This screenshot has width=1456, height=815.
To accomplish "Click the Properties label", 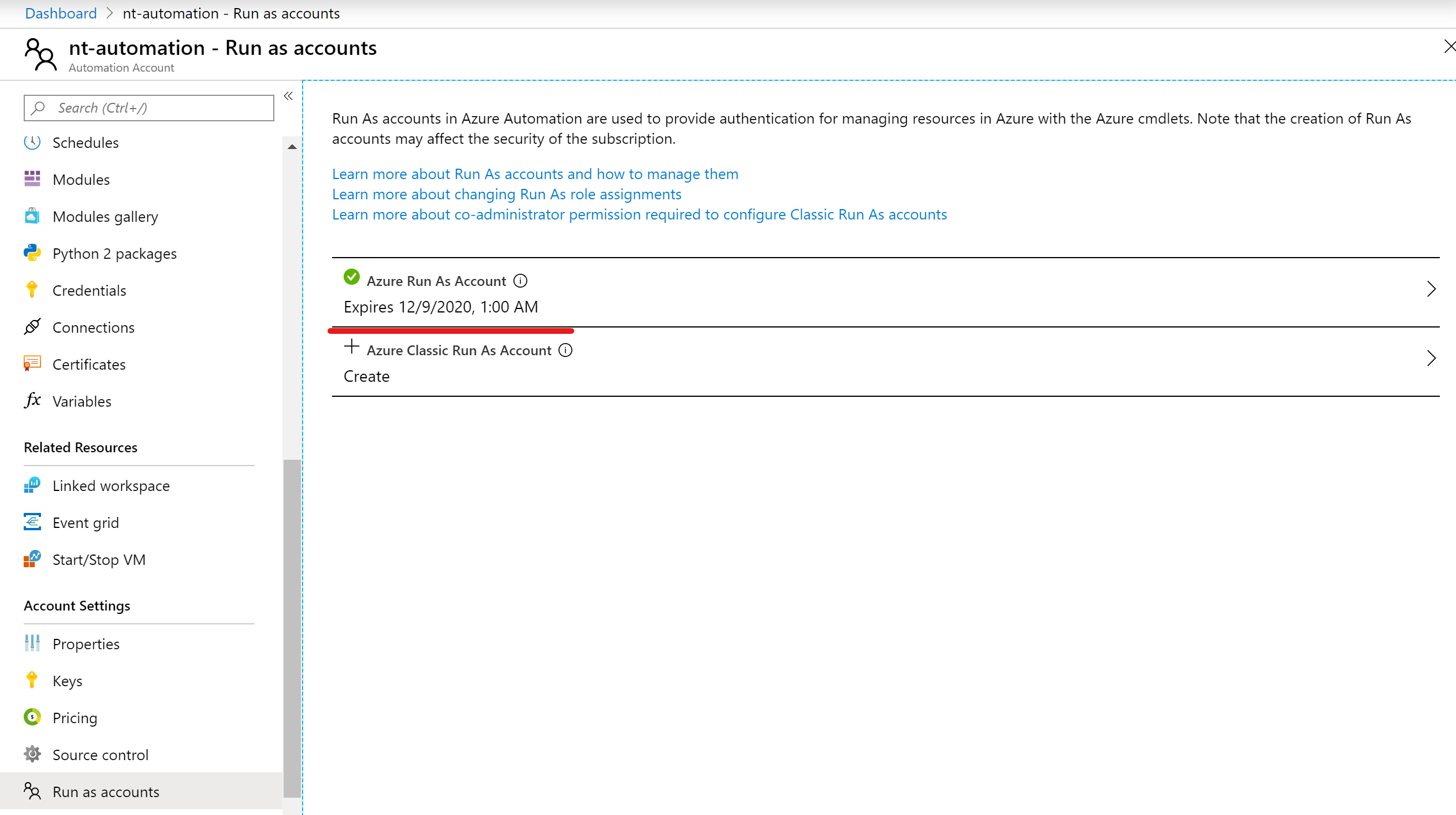I will pos(86,644).
